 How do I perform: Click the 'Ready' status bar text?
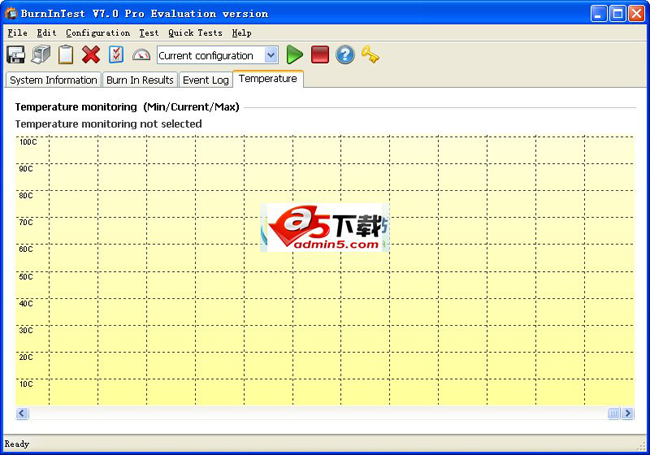17,444
